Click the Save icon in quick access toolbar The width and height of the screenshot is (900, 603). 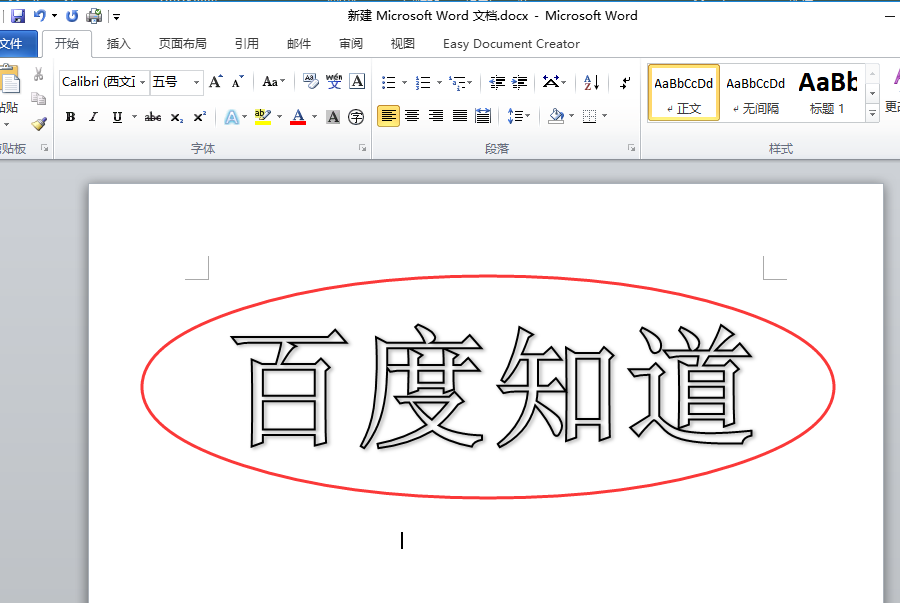[18, 16]
